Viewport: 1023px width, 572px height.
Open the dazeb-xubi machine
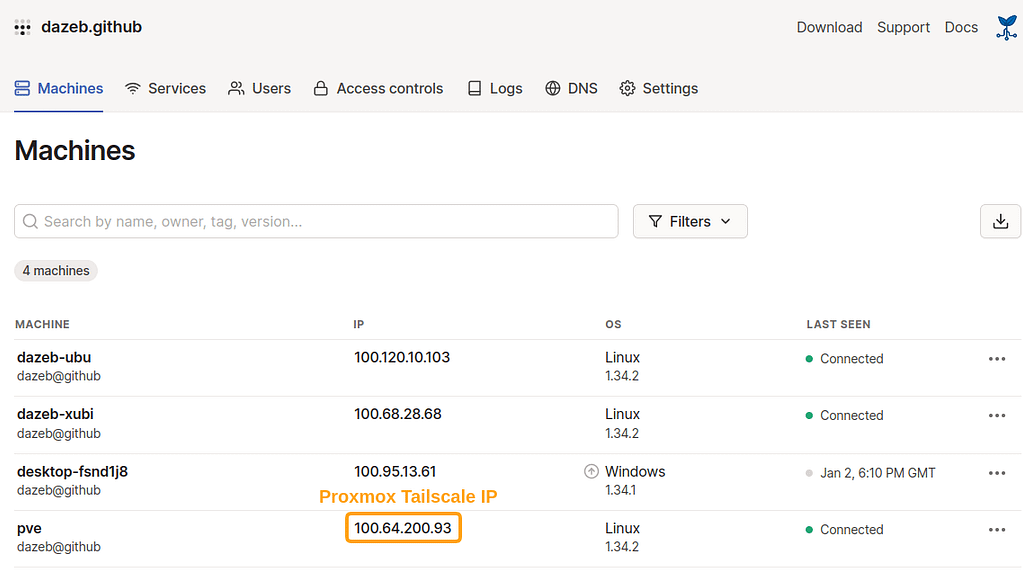55,414
